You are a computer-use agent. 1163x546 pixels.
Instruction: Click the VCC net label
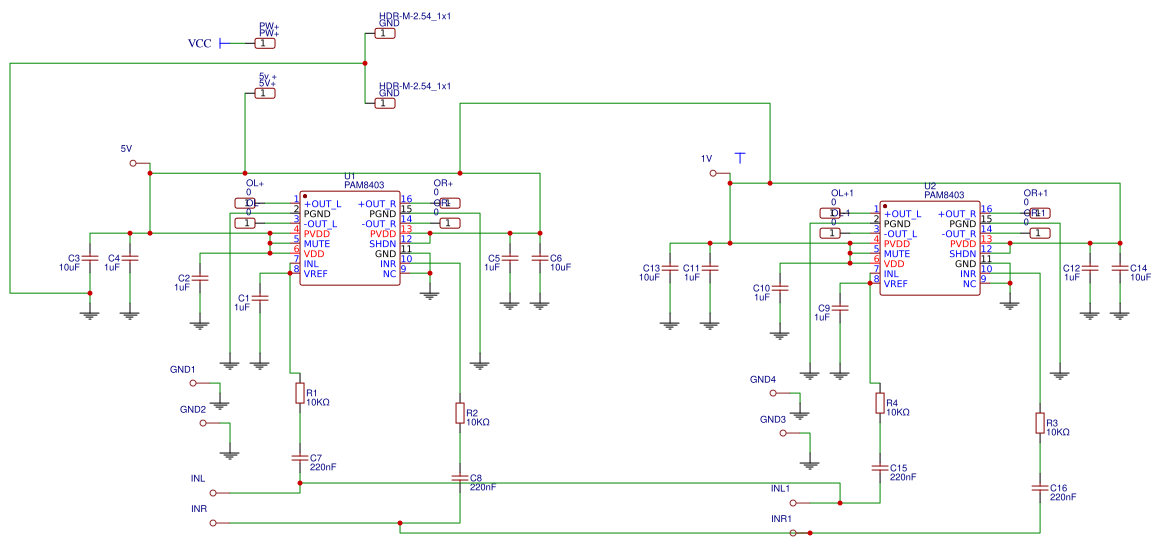click(199, 44)
